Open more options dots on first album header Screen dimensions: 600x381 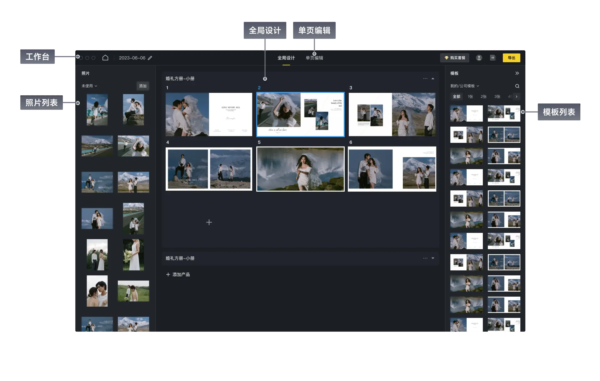point(425,78)
